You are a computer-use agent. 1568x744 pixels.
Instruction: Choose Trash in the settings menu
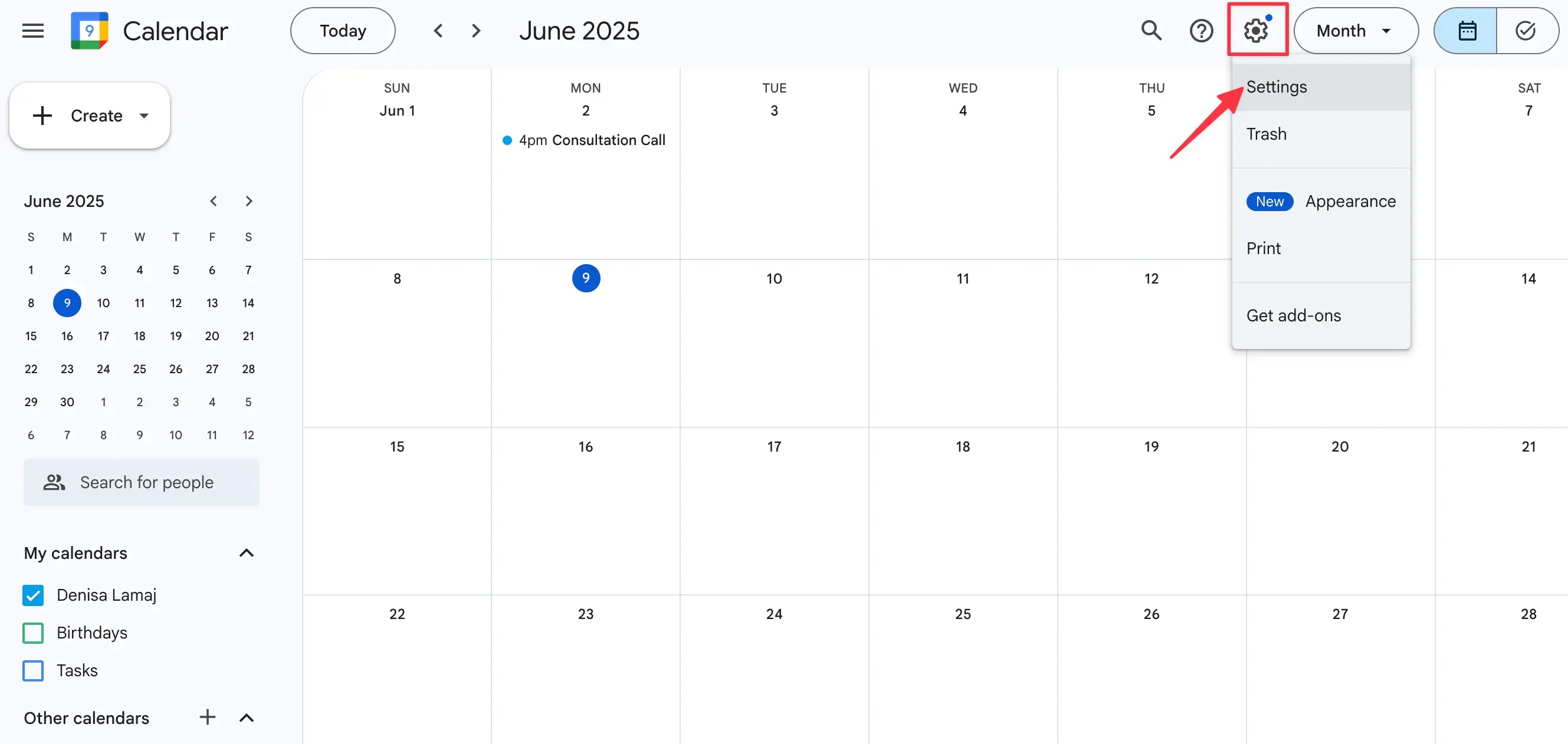pos(1266,134)
